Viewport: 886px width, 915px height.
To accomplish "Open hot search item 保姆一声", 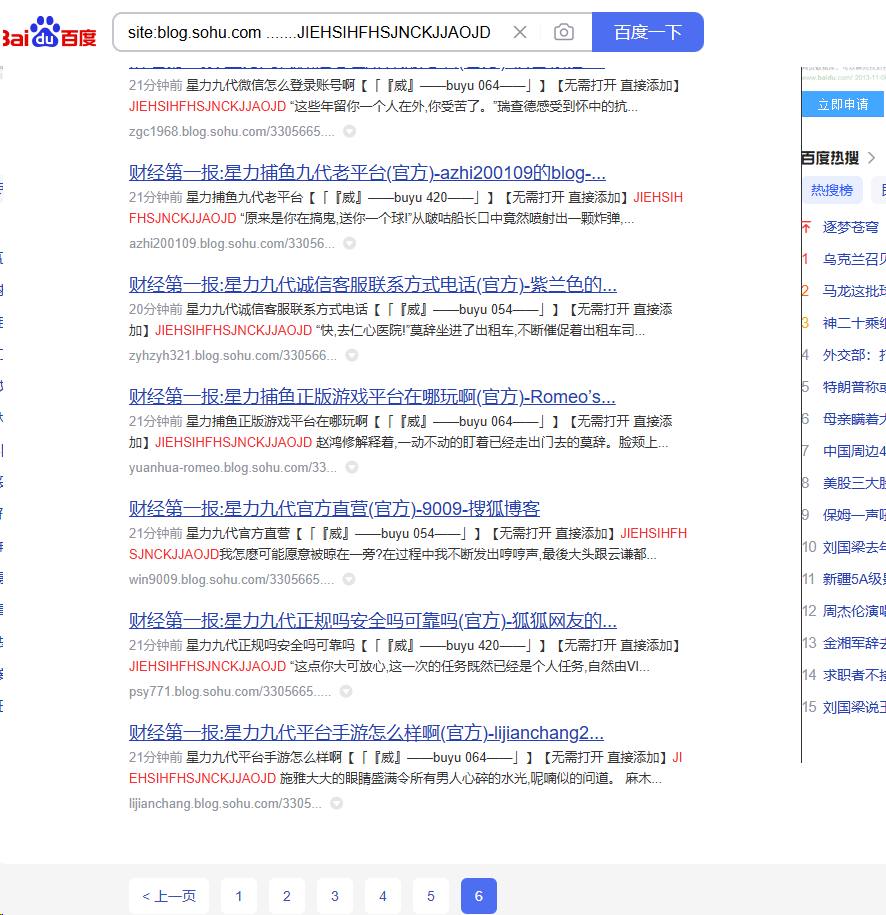I will coord(854,515).
